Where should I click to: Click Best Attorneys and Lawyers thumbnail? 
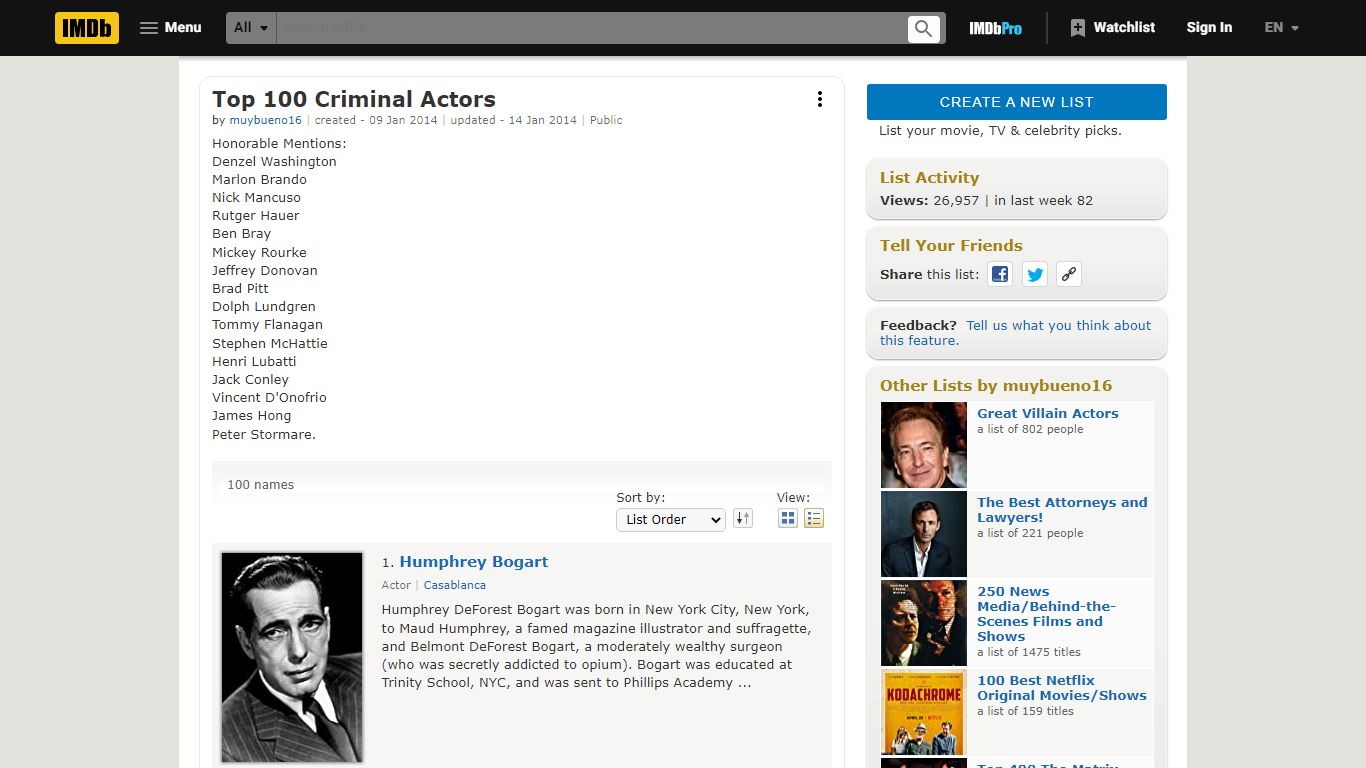click(924, 534)
